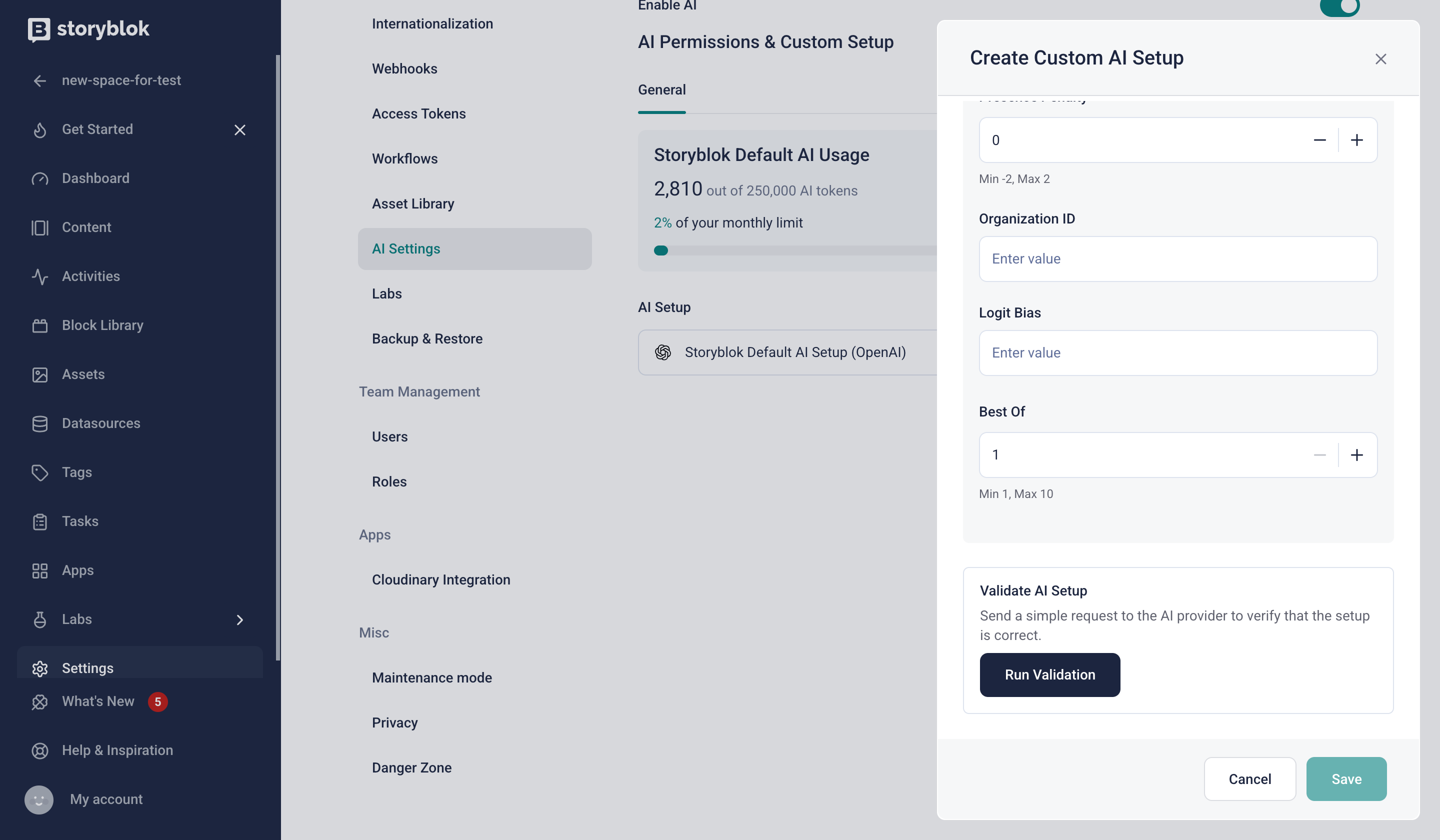The image size is (1440, 840).
Task: Switch to the General tab
Action: [661, 90]
